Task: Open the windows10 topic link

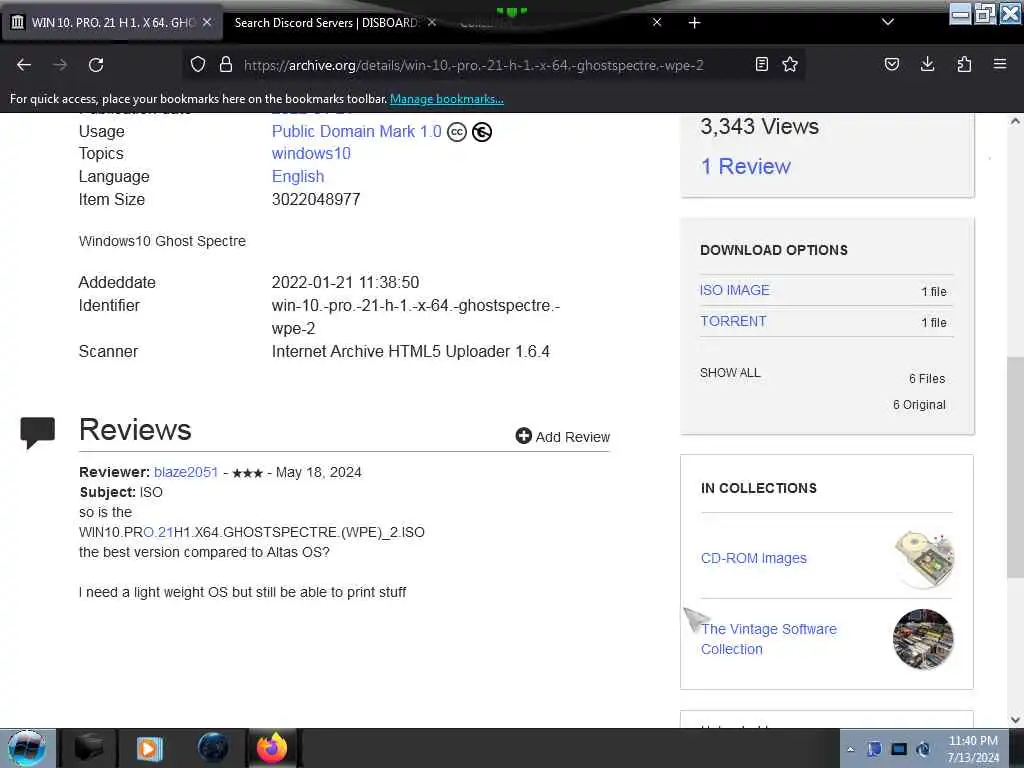Action: (x=311, y=153)
